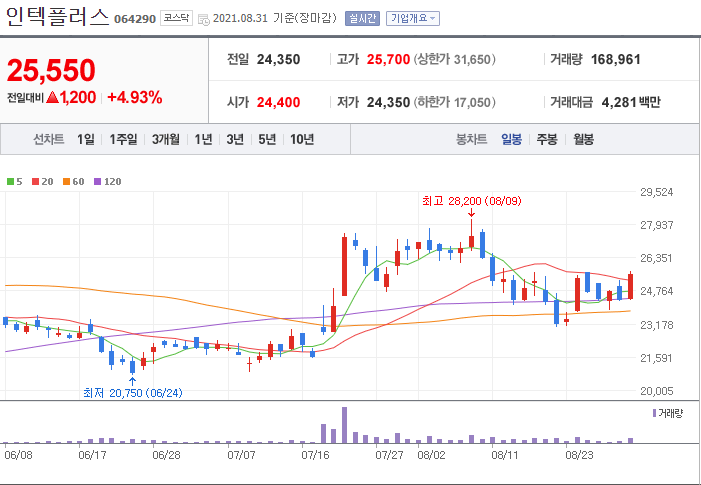
Task: Click the 최저 20,750 (06/24) marker
Action: click(x=133, y=393)
